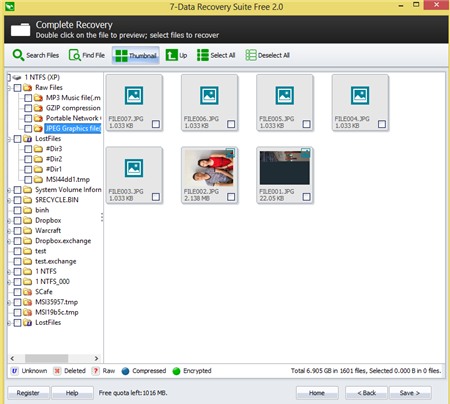Click the Raw legend icon
The image size is (450, 404).
[96, 371]
